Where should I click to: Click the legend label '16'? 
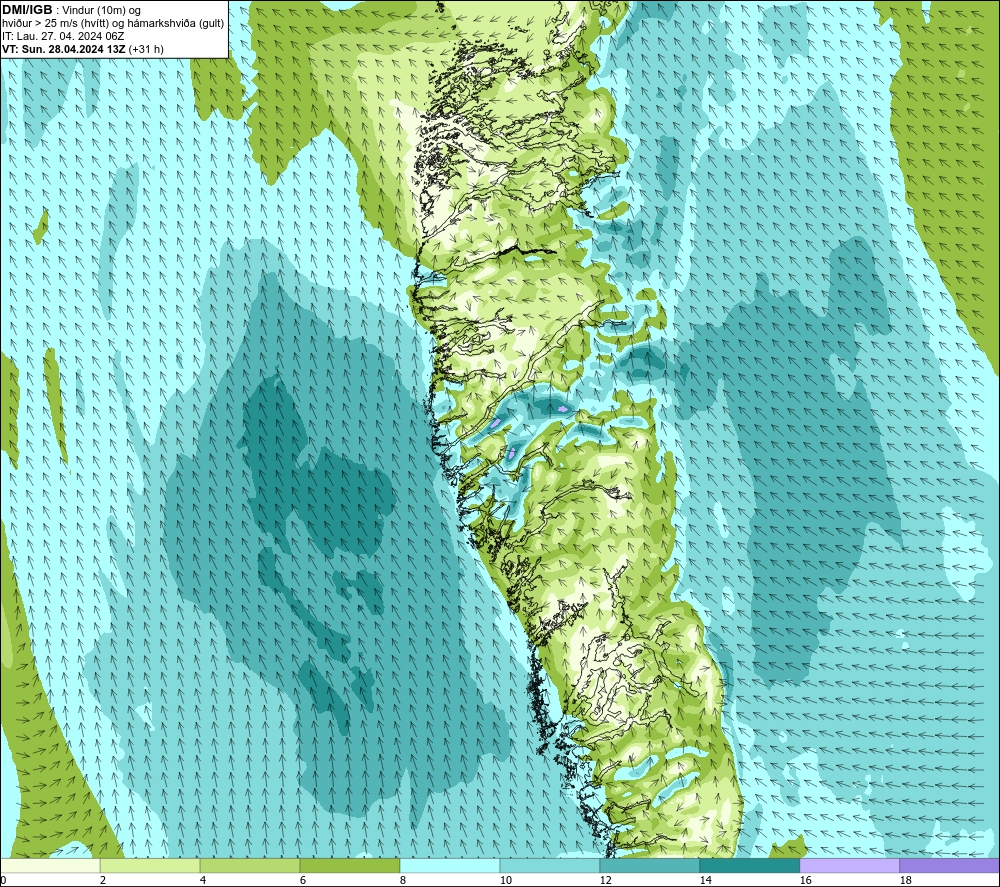click(x=805, y=880)
